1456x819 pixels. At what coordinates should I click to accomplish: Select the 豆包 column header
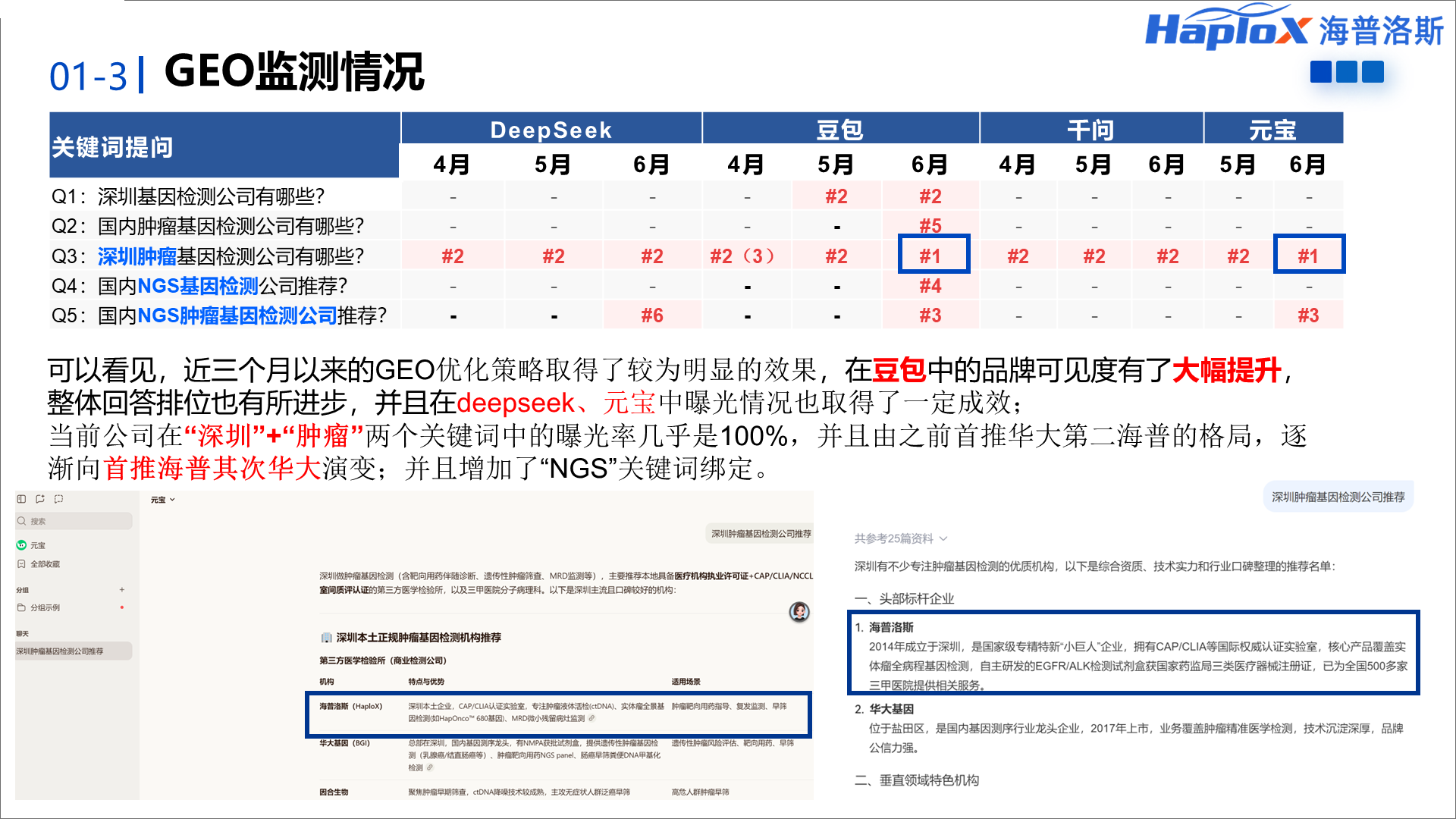pos(840,130)
